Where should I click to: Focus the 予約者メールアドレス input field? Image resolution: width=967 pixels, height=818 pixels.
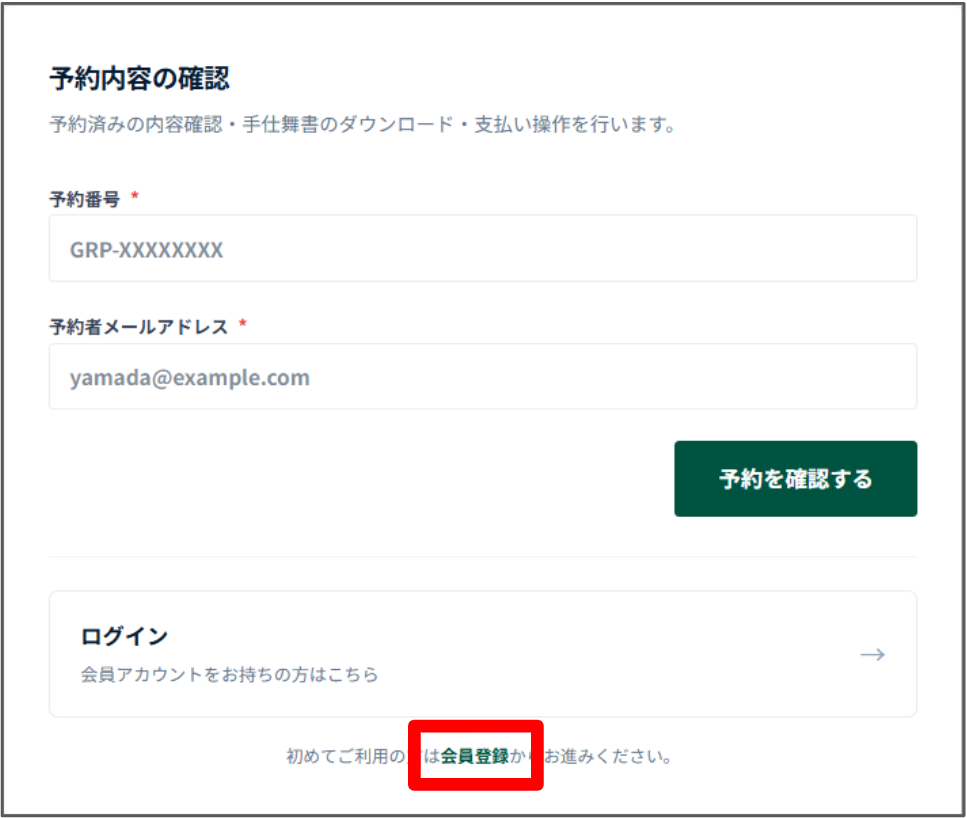483,376
